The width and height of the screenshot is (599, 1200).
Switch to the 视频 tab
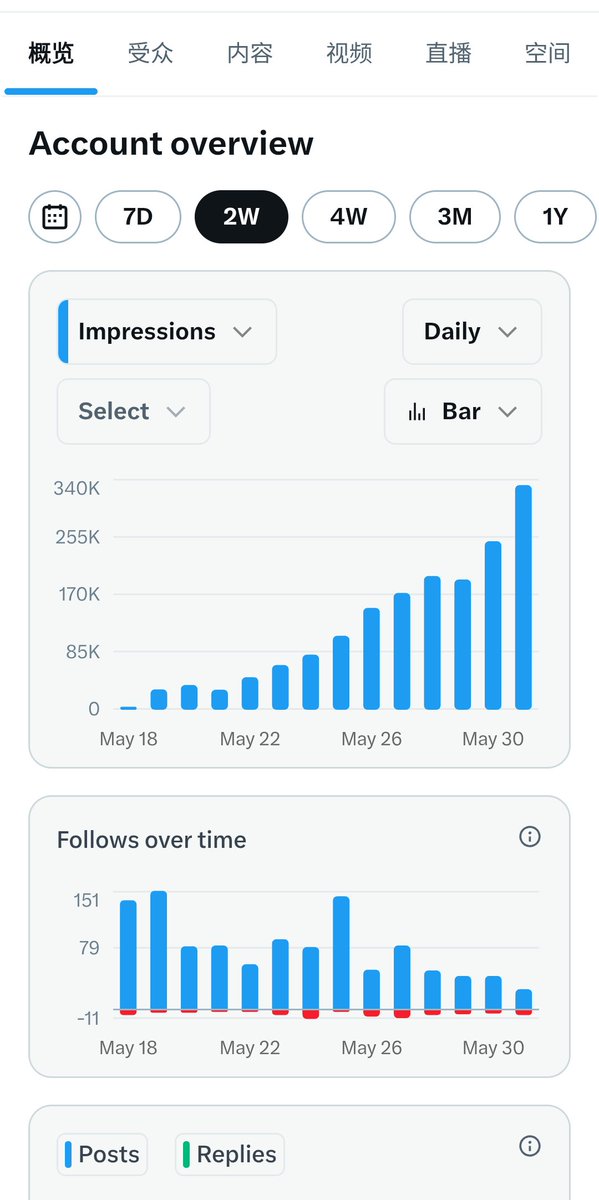(349, 53)
